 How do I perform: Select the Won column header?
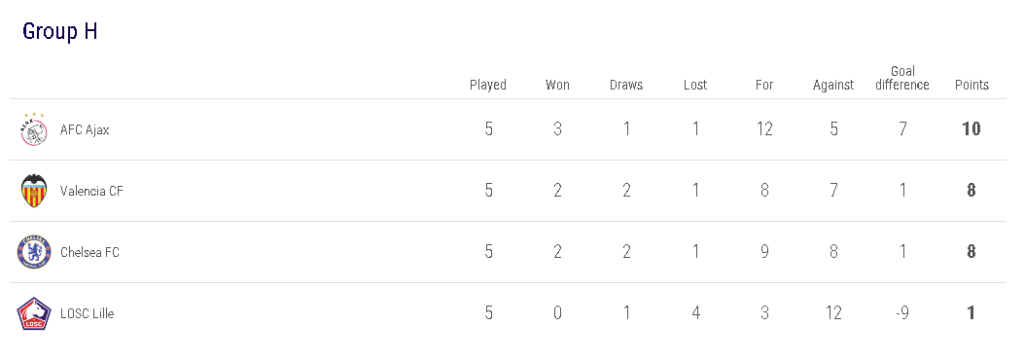[x=557, y=85]
